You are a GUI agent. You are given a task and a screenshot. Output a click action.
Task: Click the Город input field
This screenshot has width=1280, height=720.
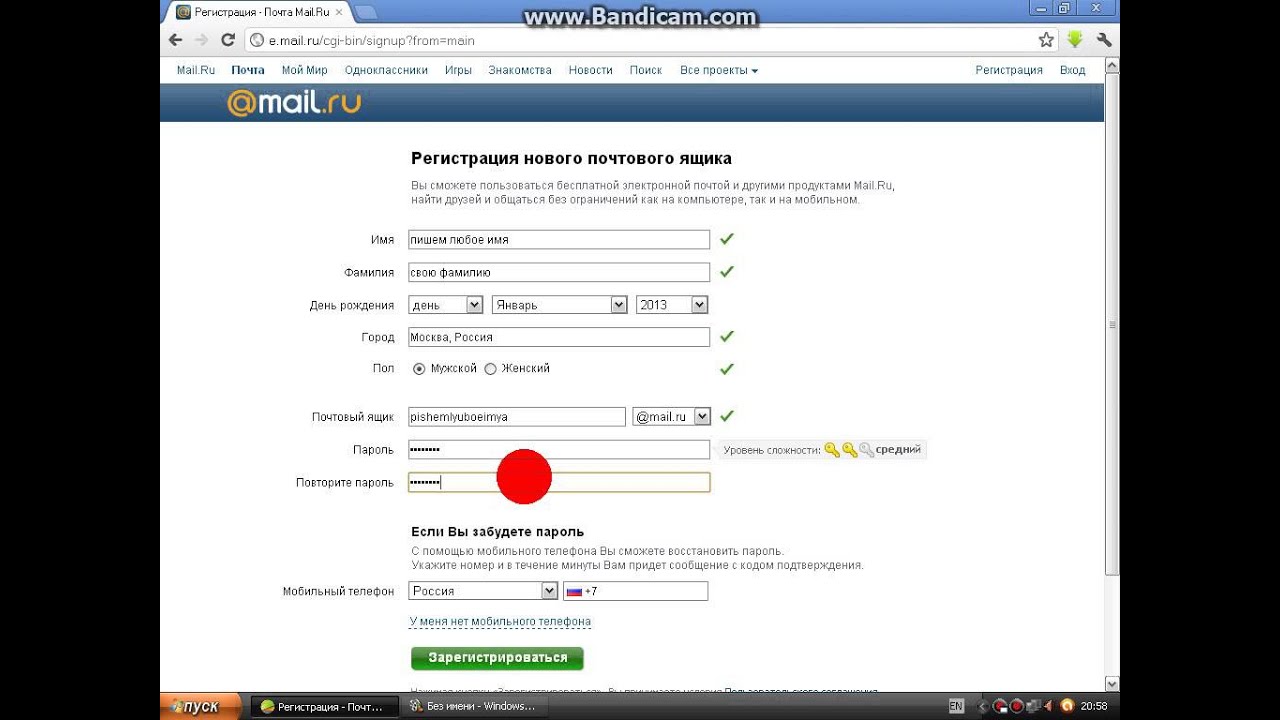(559, 337)
